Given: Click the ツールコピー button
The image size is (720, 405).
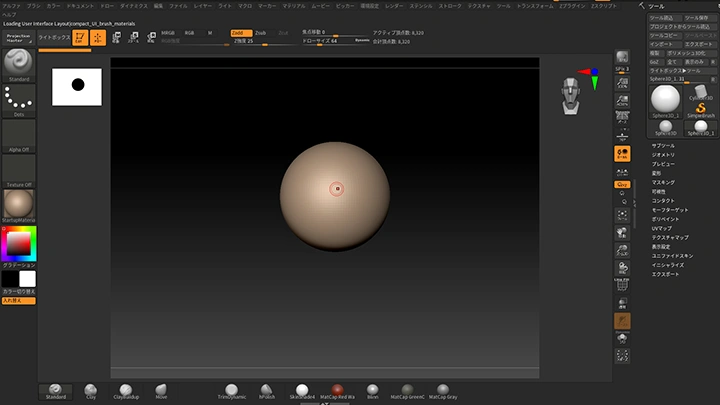Looking at the screenshot, I should pyautogui.click(x=664, y=35).
